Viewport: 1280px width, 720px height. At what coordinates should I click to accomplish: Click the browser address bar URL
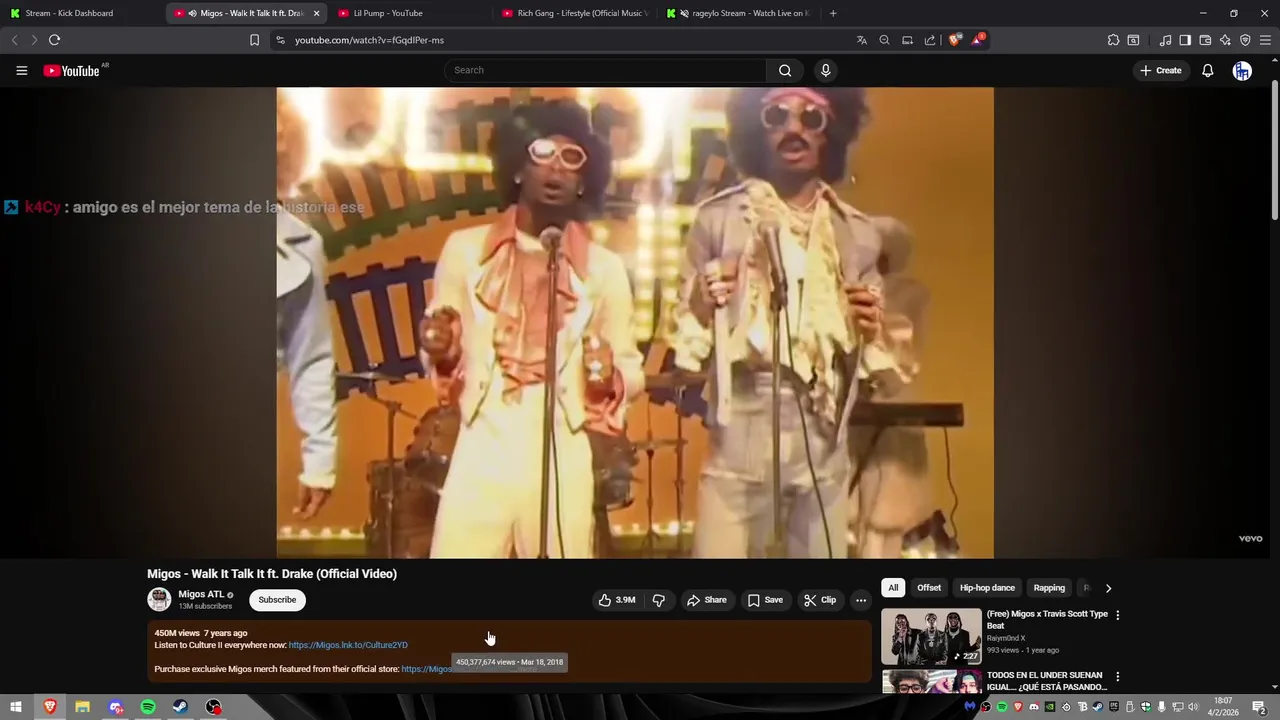click(x=369, y=40)
